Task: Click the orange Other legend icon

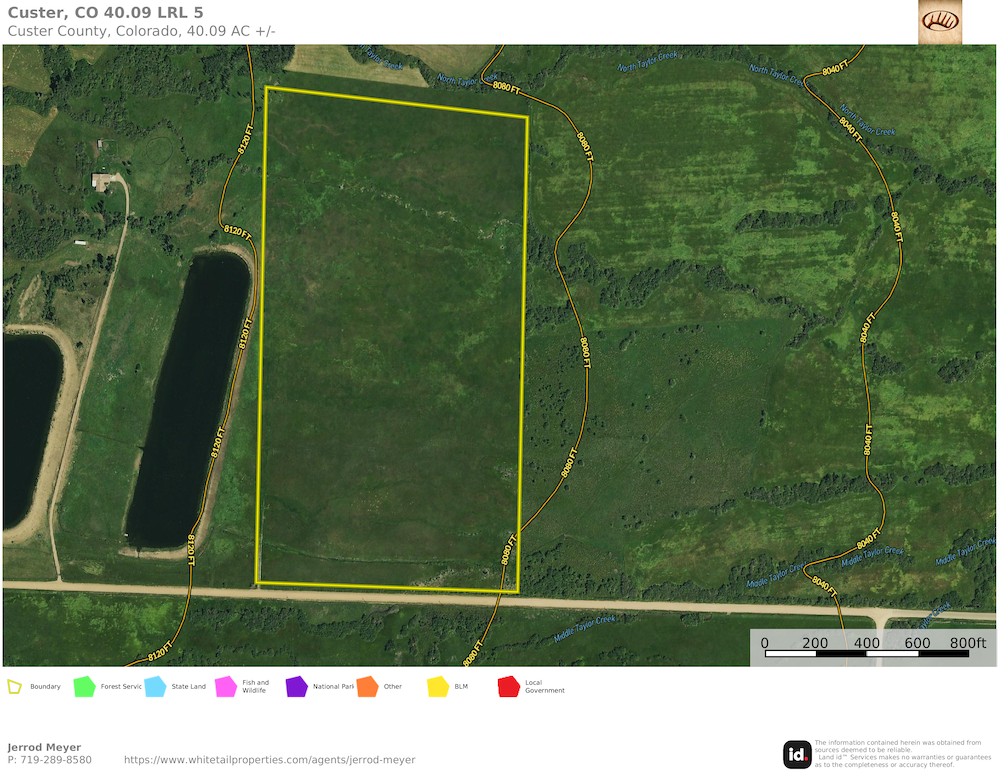Action: (x=367, y=687)
